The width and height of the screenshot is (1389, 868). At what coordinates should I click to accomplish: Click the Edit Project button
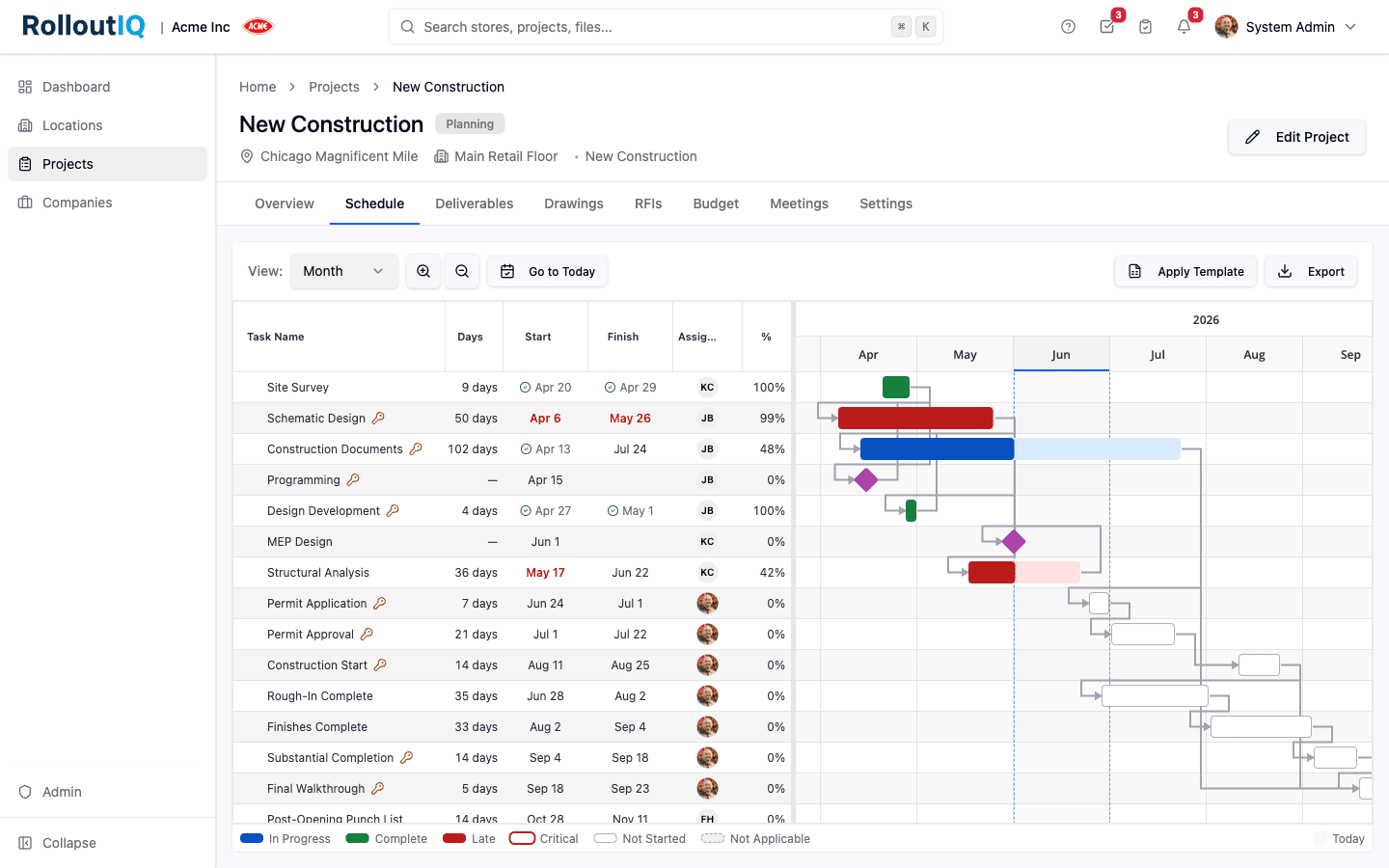1296,137
